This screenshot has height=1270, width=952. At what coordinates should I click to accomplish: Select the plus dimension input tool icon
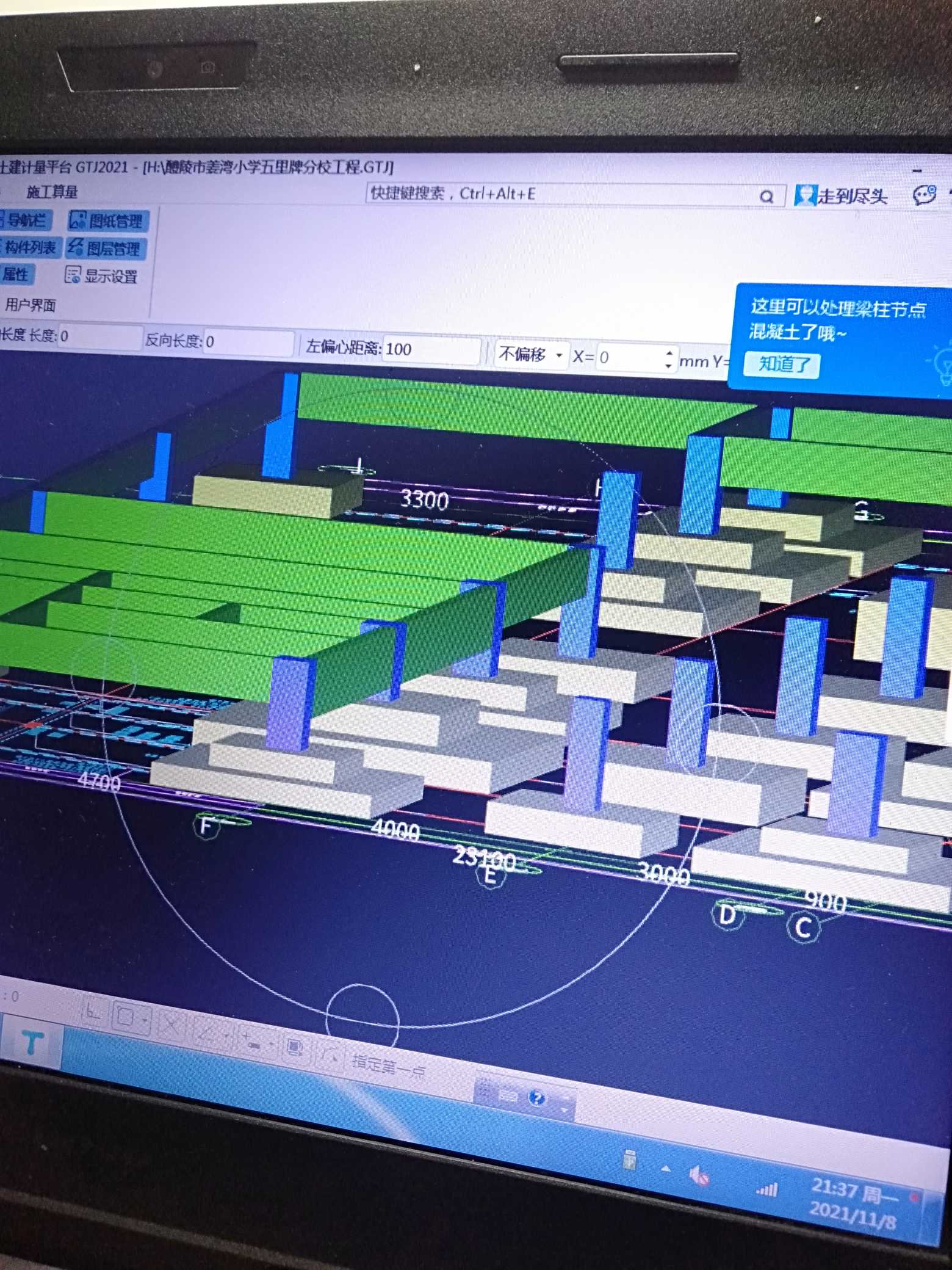point(251,1040)
